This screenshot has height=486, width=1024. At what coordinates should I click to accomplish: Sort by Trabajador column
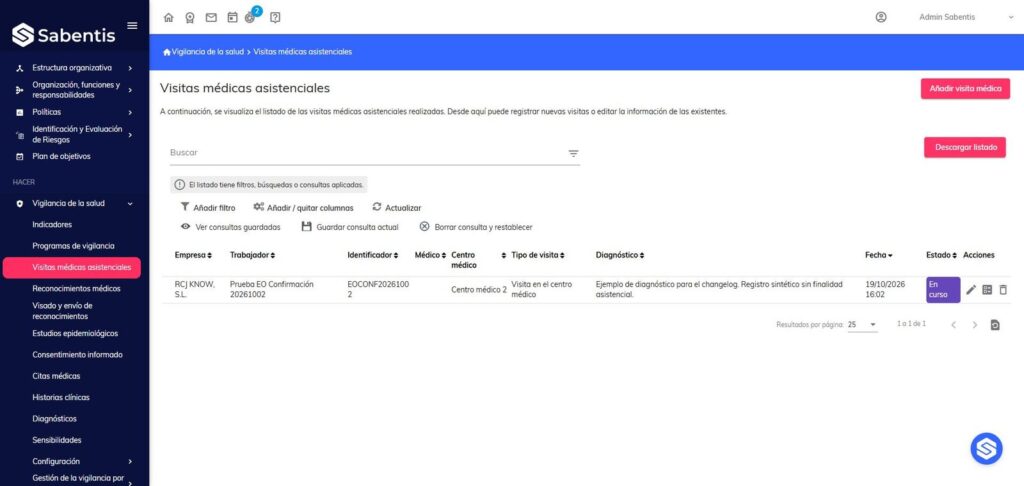click(252, 255)
